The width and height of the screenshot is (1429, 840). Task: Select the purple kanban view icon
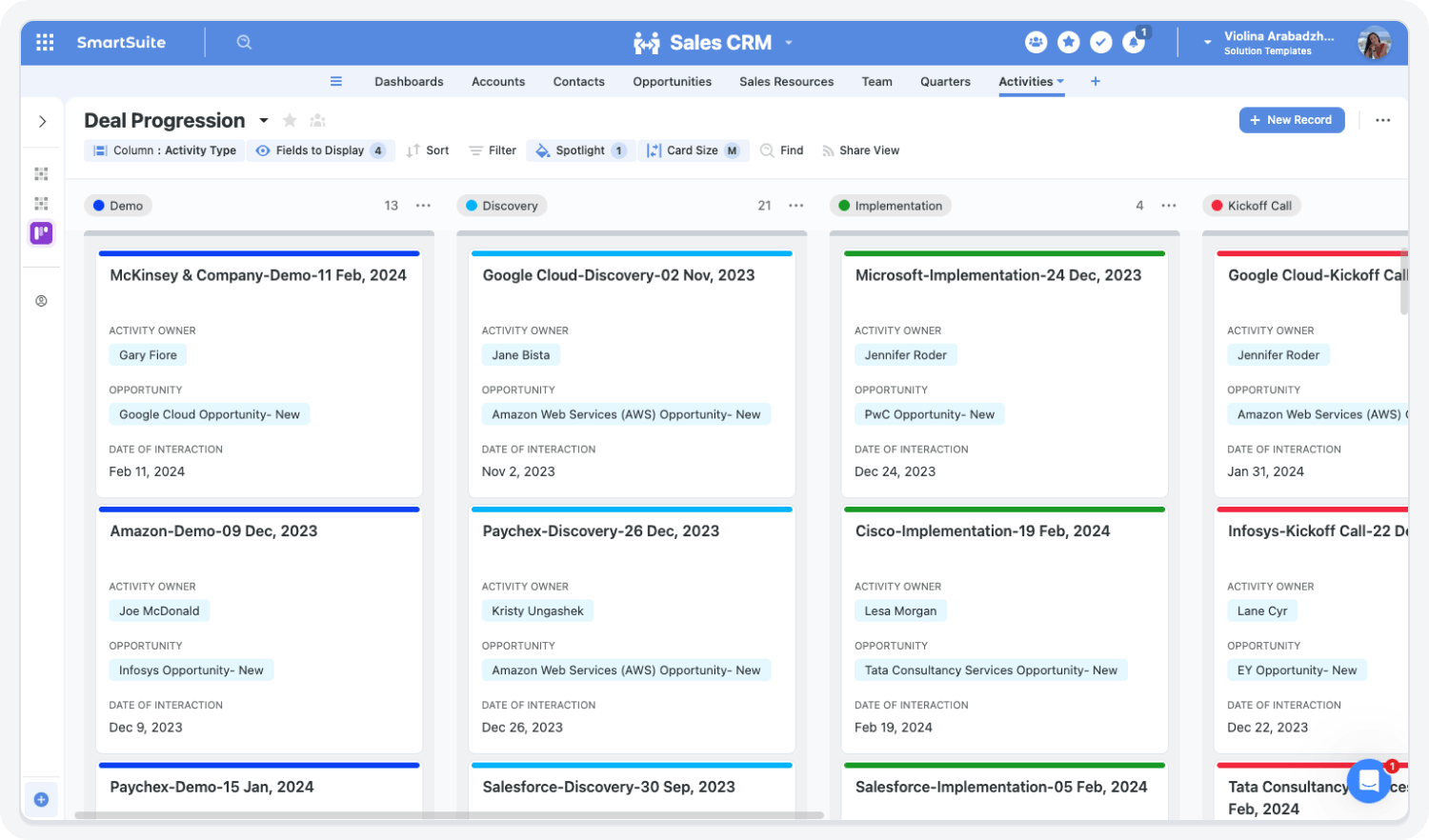tap(41, 233)
